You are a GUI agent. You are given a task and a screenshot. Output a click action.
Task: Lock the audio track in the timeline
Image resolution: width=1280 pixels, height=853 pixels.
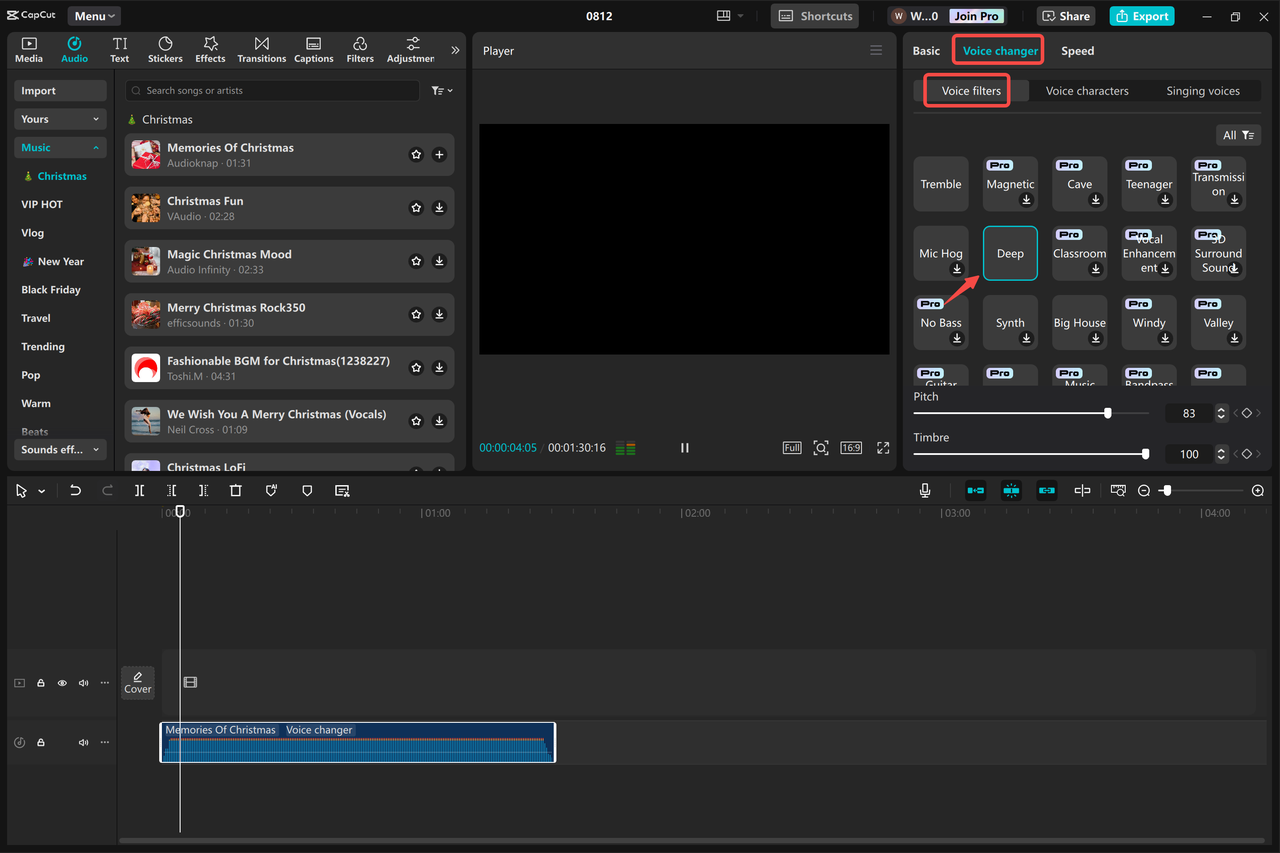(x=40, y=741)
